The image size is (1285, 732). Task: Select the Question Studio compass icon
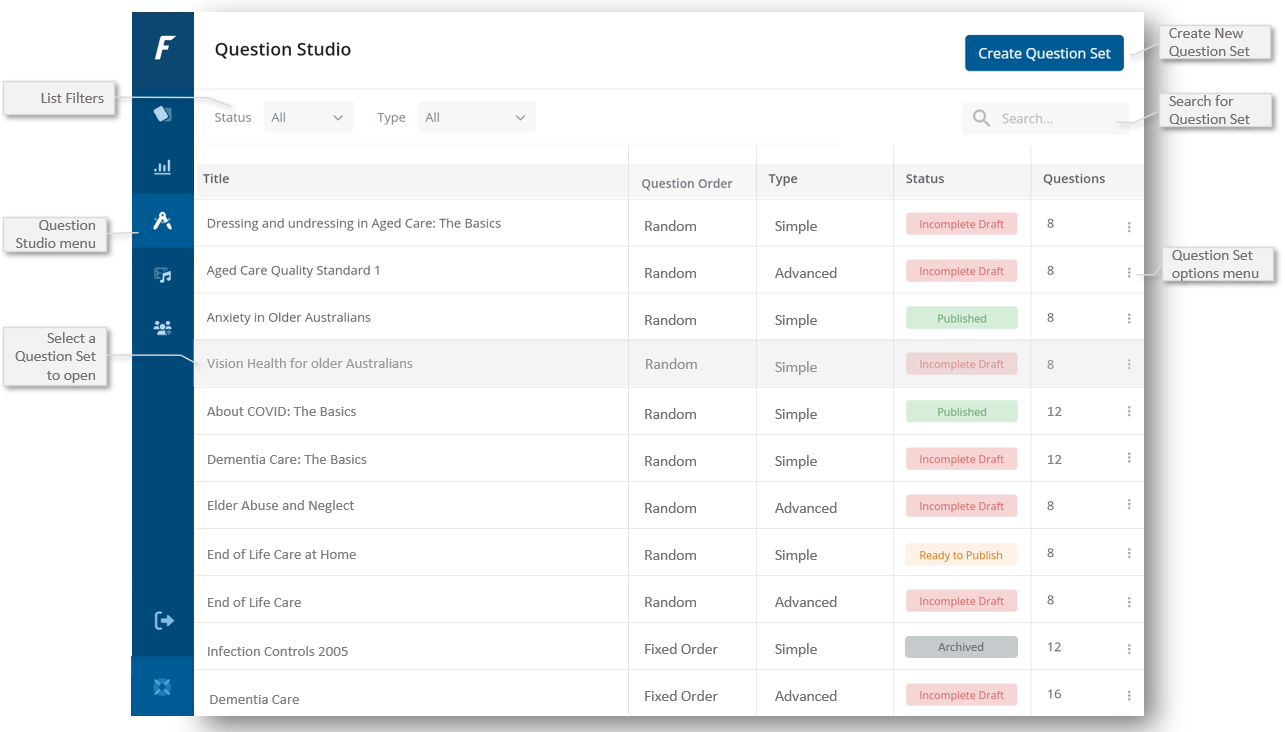coord(162,221)
